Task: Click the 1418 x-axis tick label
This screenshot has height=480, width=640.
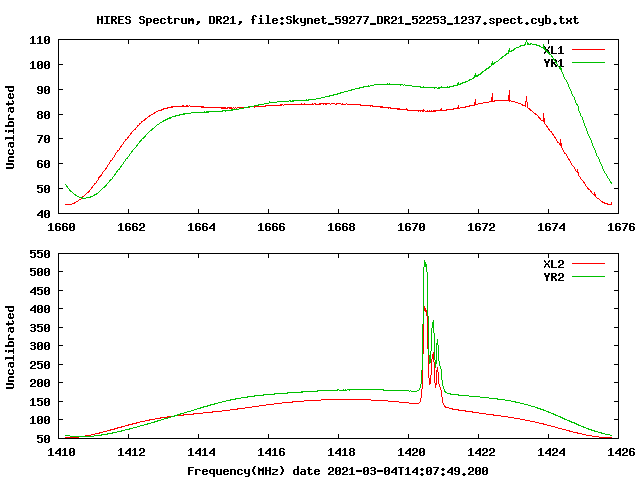Action: (341, 452)
